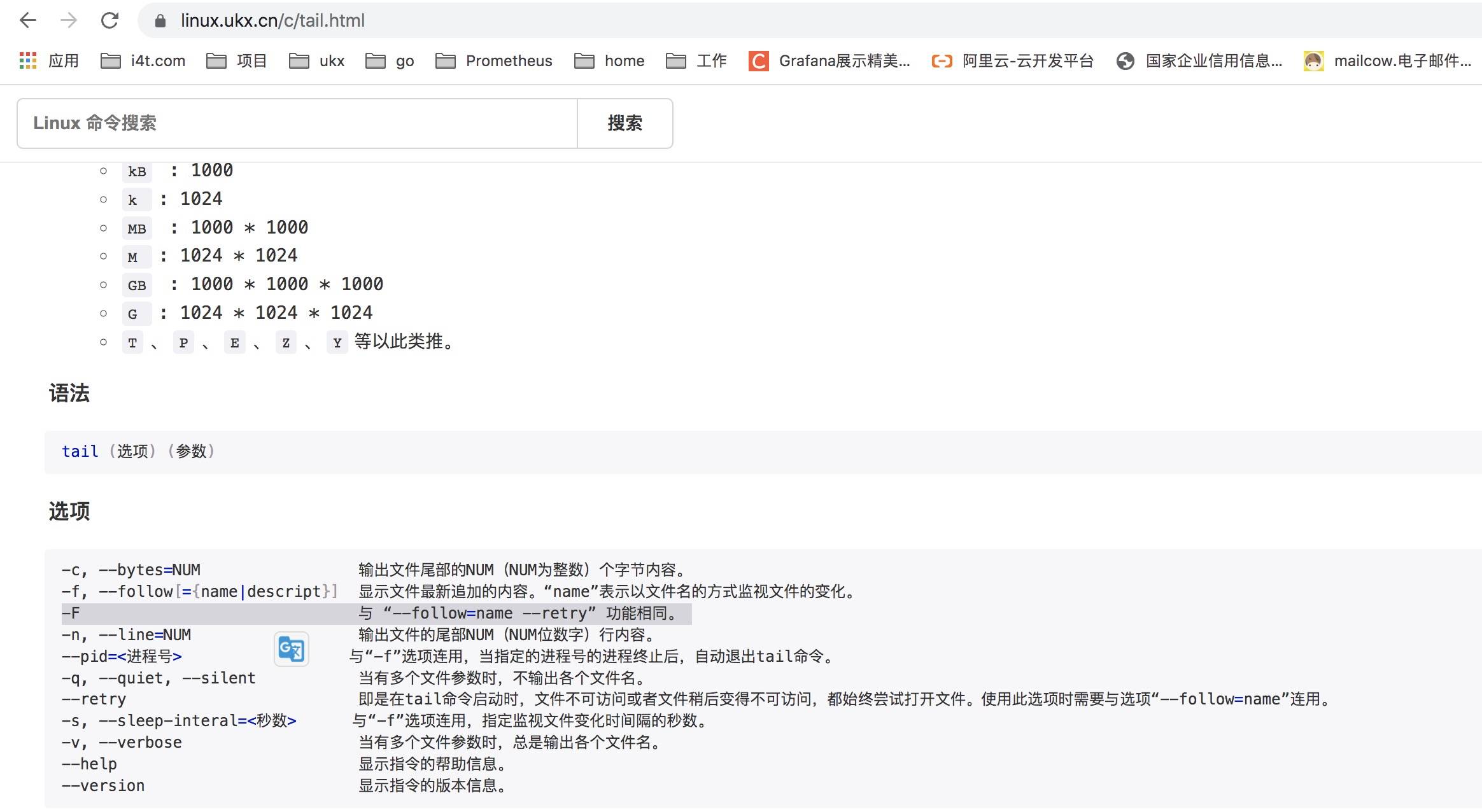Expand the i4t.com bookmark folder
Viewport: 1482px width, 812px height.
[143, 60]
